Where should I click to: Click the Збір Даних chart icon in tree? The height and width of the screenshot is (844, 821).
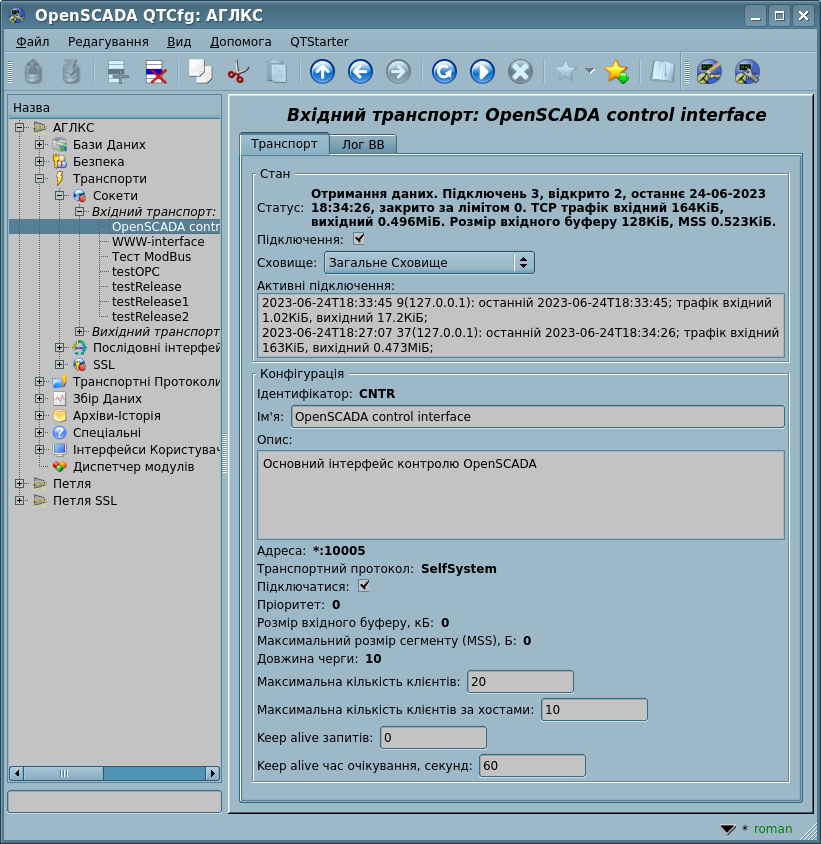point(59,398)
